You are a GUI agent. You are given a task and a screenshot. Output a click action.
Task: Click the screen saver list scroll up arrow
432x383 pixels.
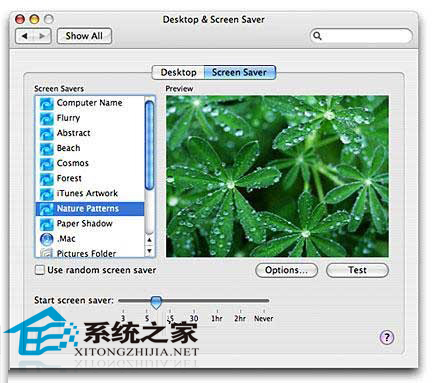pos(149,240)
